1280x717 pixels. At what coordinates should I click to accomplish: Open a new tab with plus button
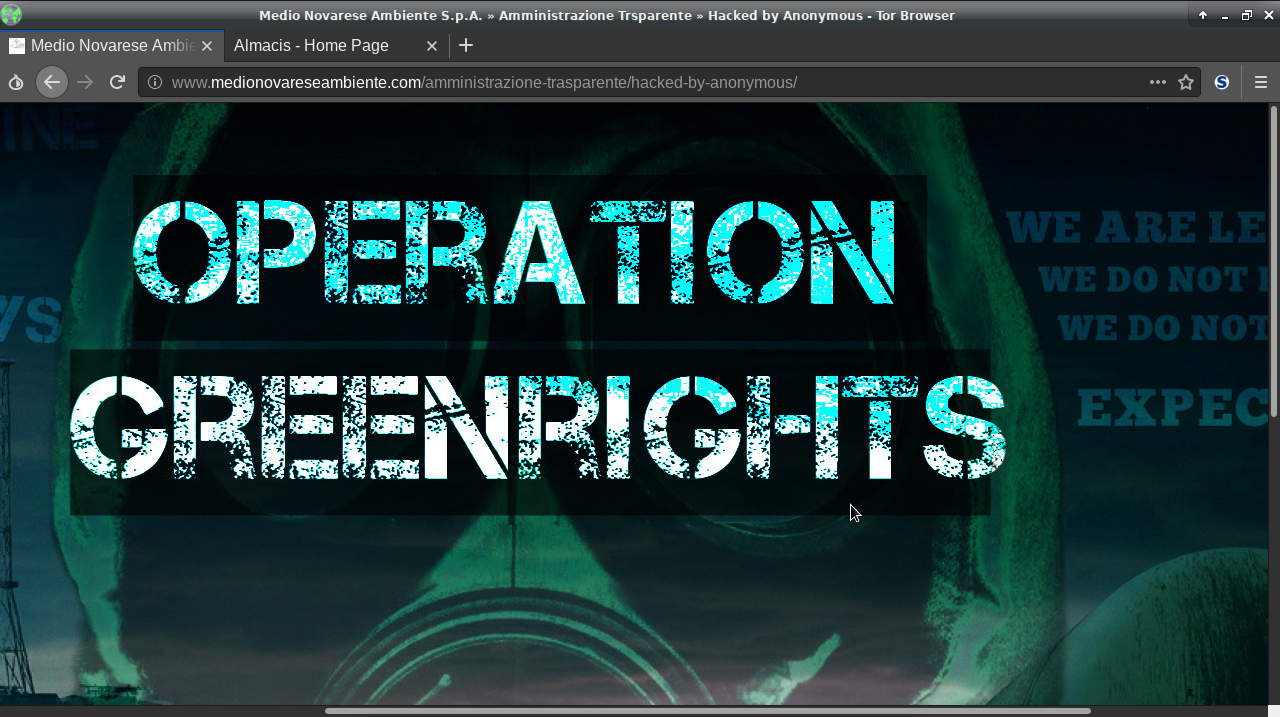point(466,45)
